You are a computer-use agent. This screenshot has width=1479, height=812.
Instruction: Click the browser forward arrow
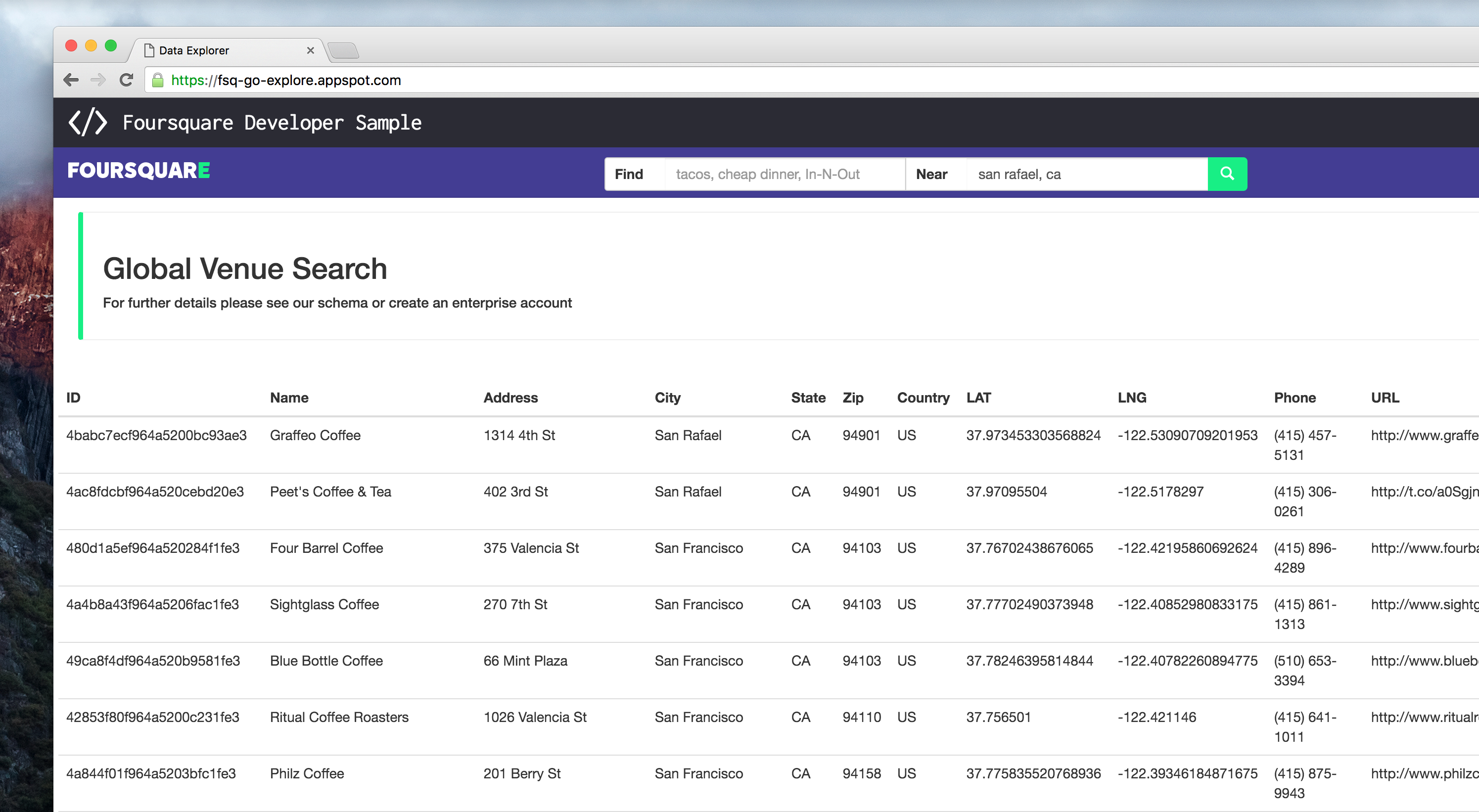coord(98,80)
